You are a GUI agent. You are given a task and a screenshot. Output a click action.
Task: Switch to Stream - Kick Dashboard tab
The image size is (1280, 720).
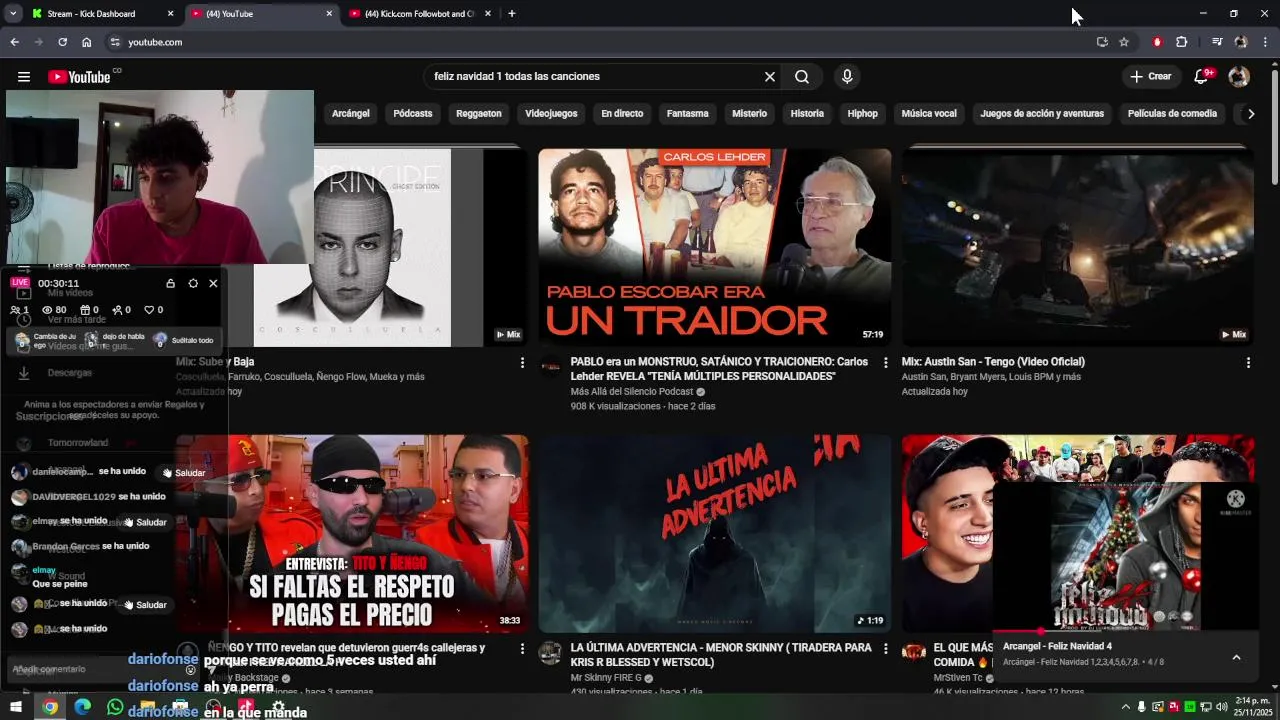[x=100, y=14]
